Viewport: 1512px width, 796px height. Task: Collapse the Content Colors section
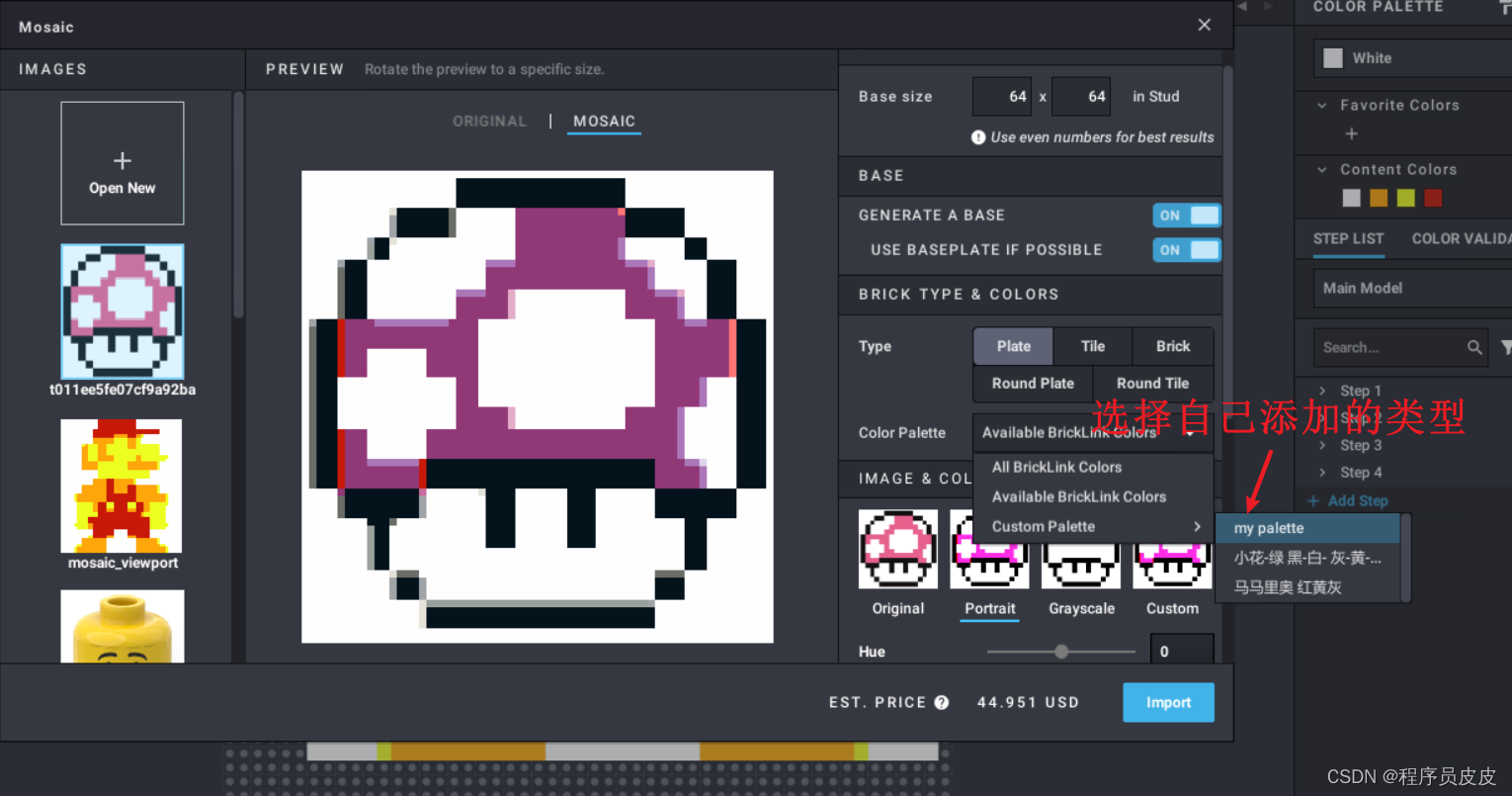[1322, 169]
